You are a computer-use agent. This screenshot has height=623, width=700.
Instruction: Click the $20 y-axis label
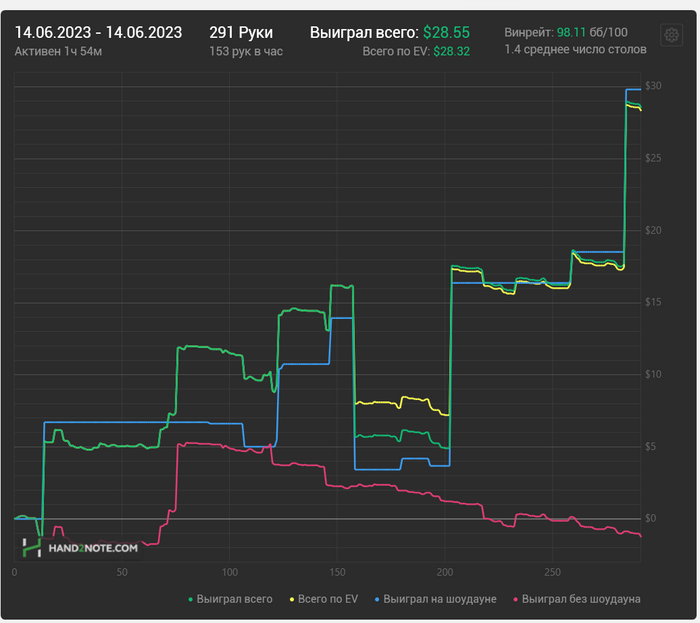pyautogui.click(x=653, y=230)
